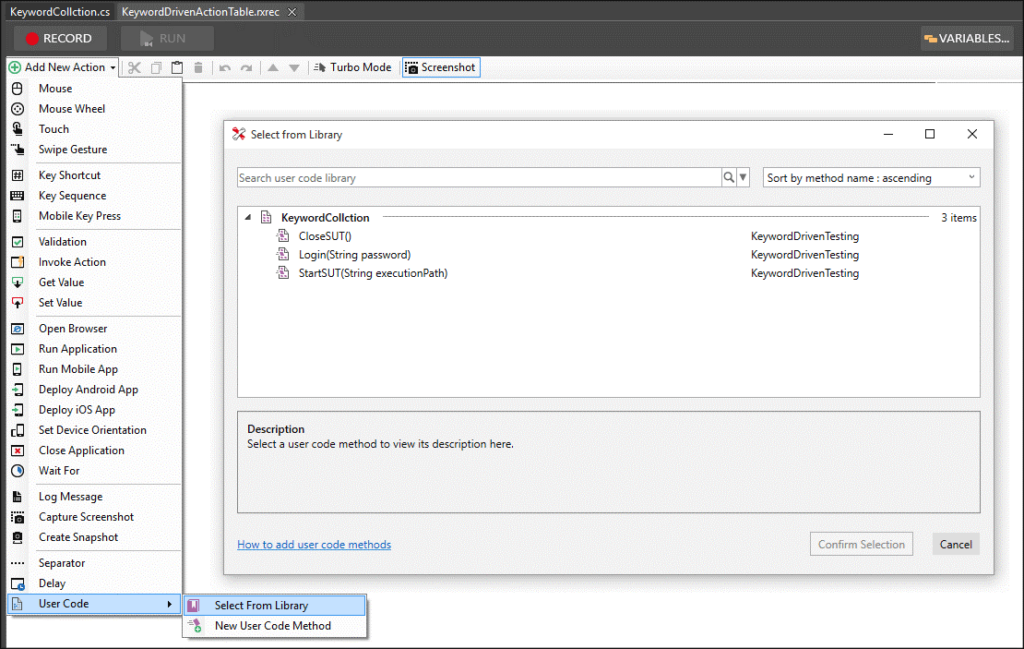Viewport: 1024px width, 649px height.
Task: Click the Validation checkmark icon
Action: [x=18, y=242]
